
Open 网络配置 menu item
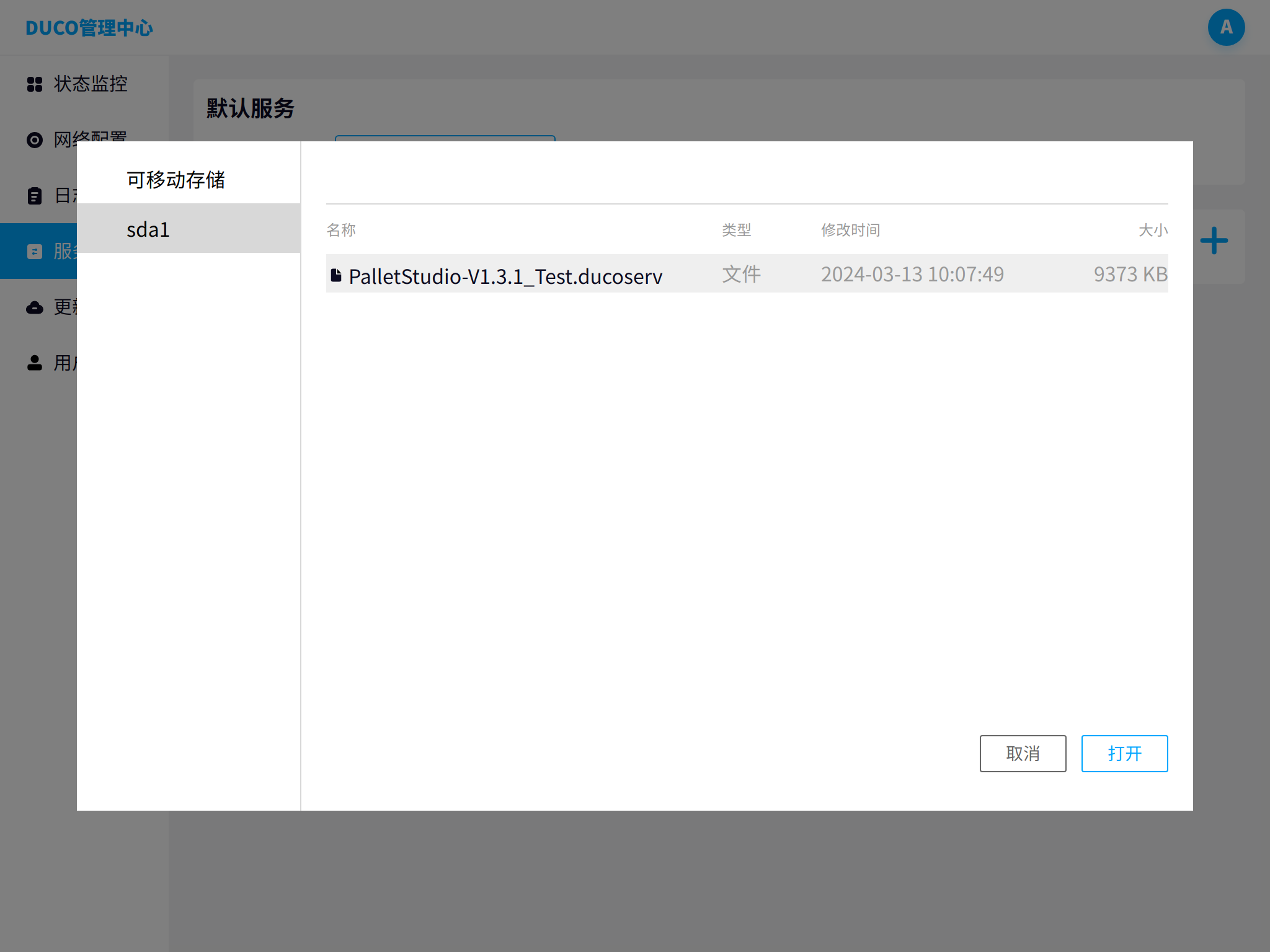click(91, 137)
